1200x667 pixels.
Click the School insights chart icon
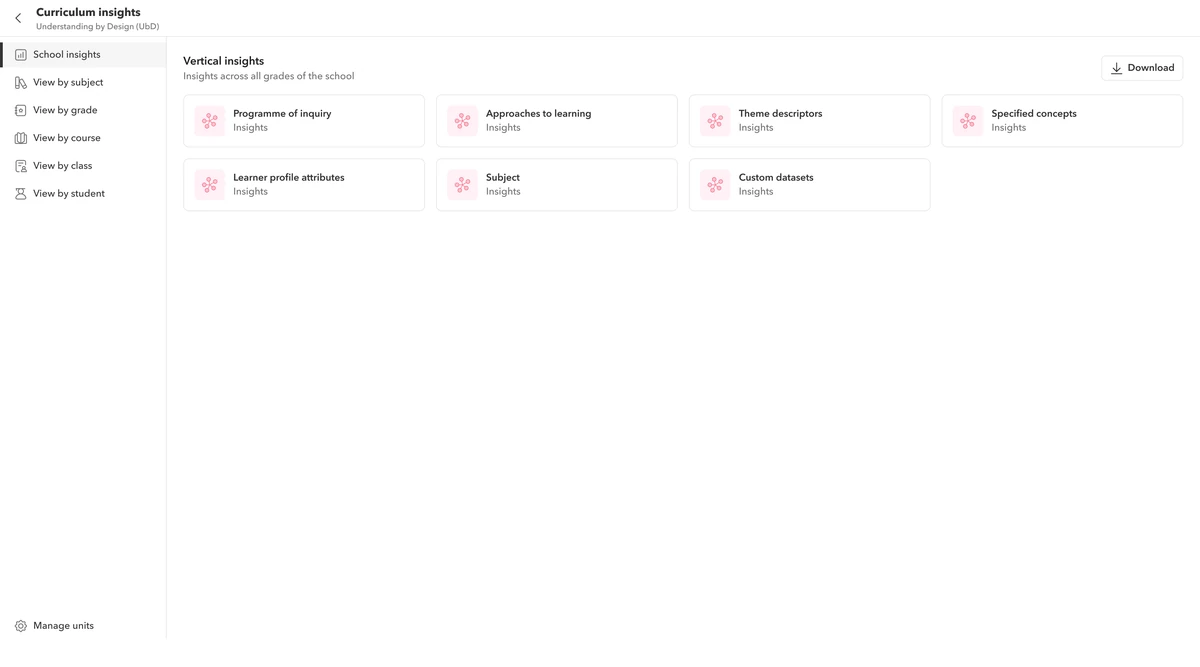coord(21,55)
